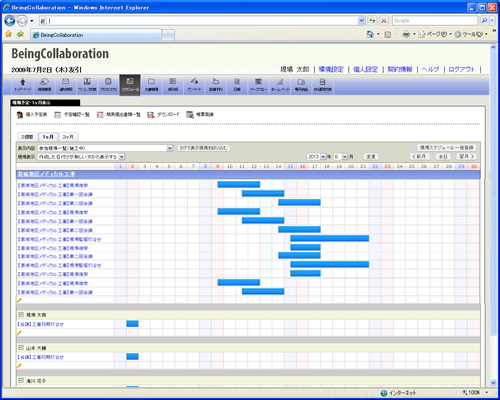Toggle the checkbox in the 滝川 member row
This screenshot has height=400, width=500.
coord(21,380)
